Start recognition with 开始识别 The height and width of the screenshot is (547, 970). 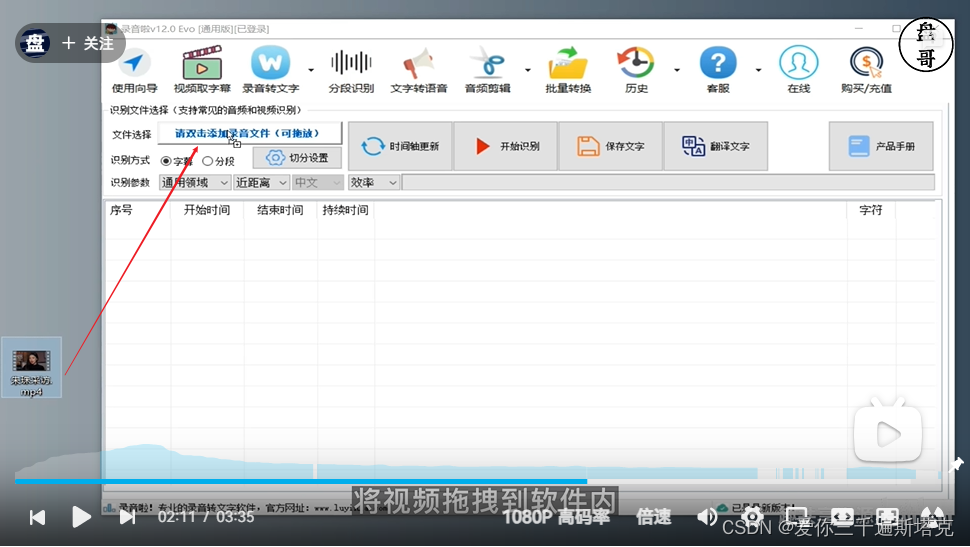(x=506, y=146)
